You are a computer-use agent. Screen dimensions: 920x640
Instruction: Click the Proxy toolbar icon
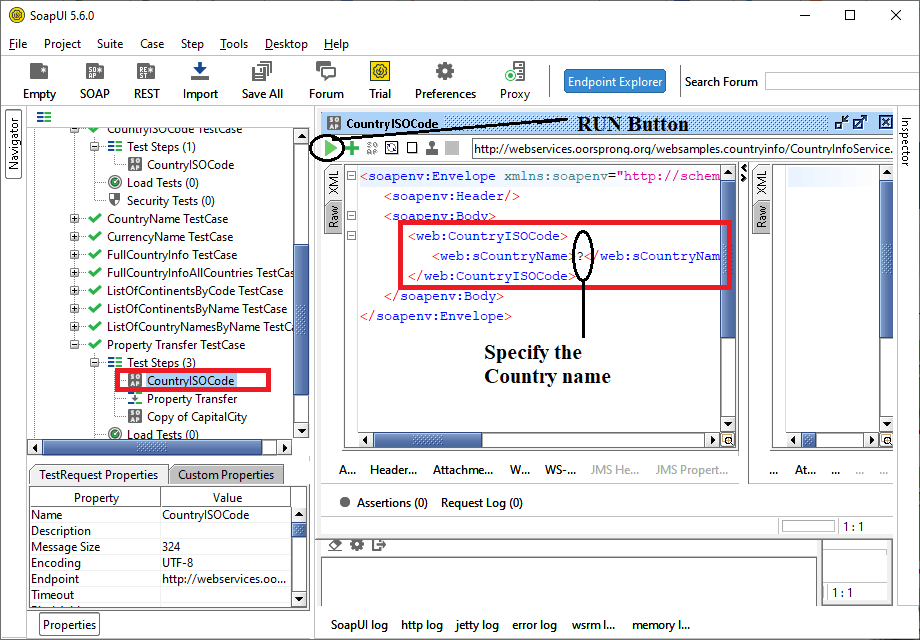pyautogui.click(x=515, y=81)
